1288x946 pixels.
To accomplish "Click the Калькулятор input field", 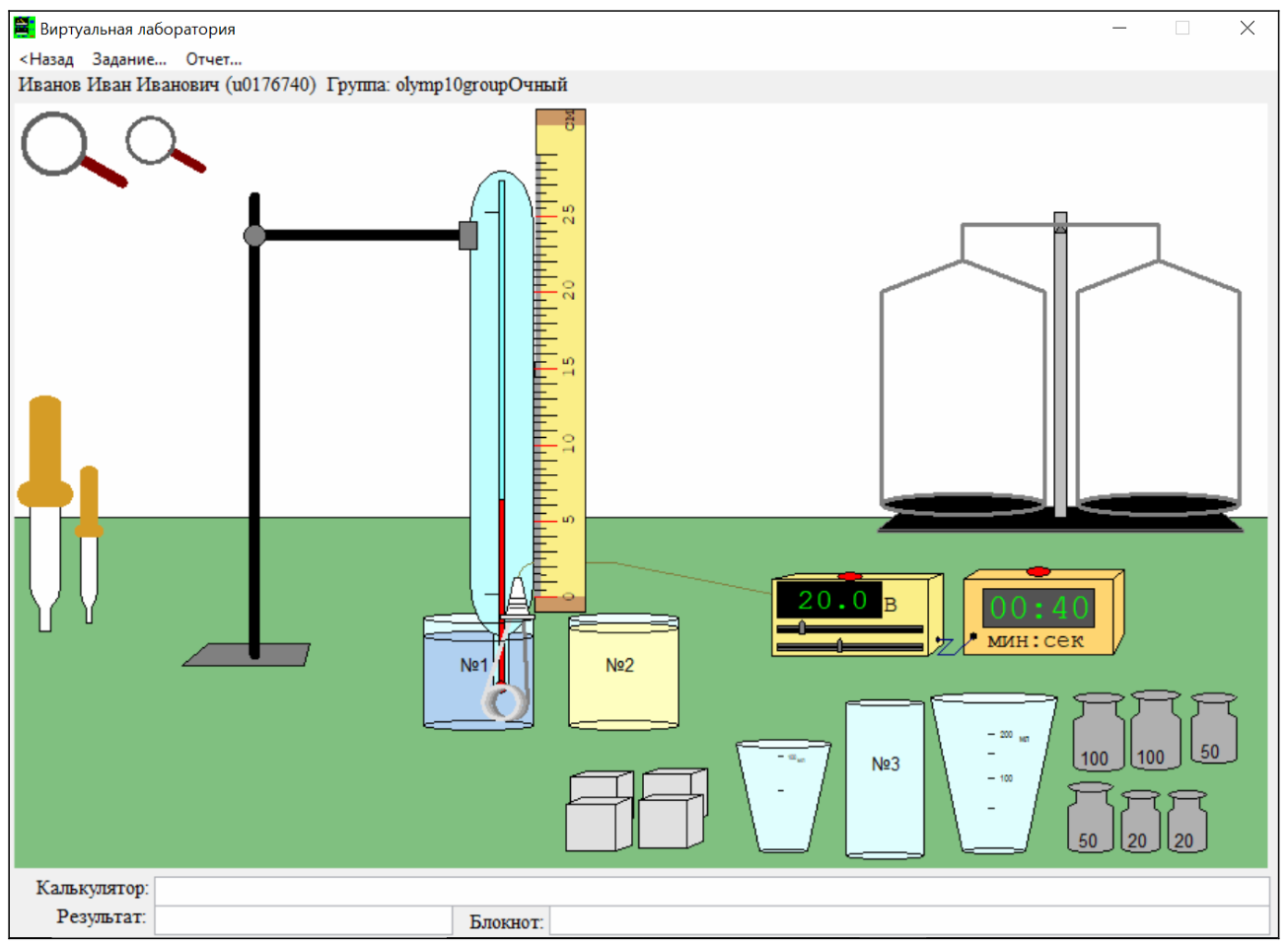I will [x=712, y=891].
